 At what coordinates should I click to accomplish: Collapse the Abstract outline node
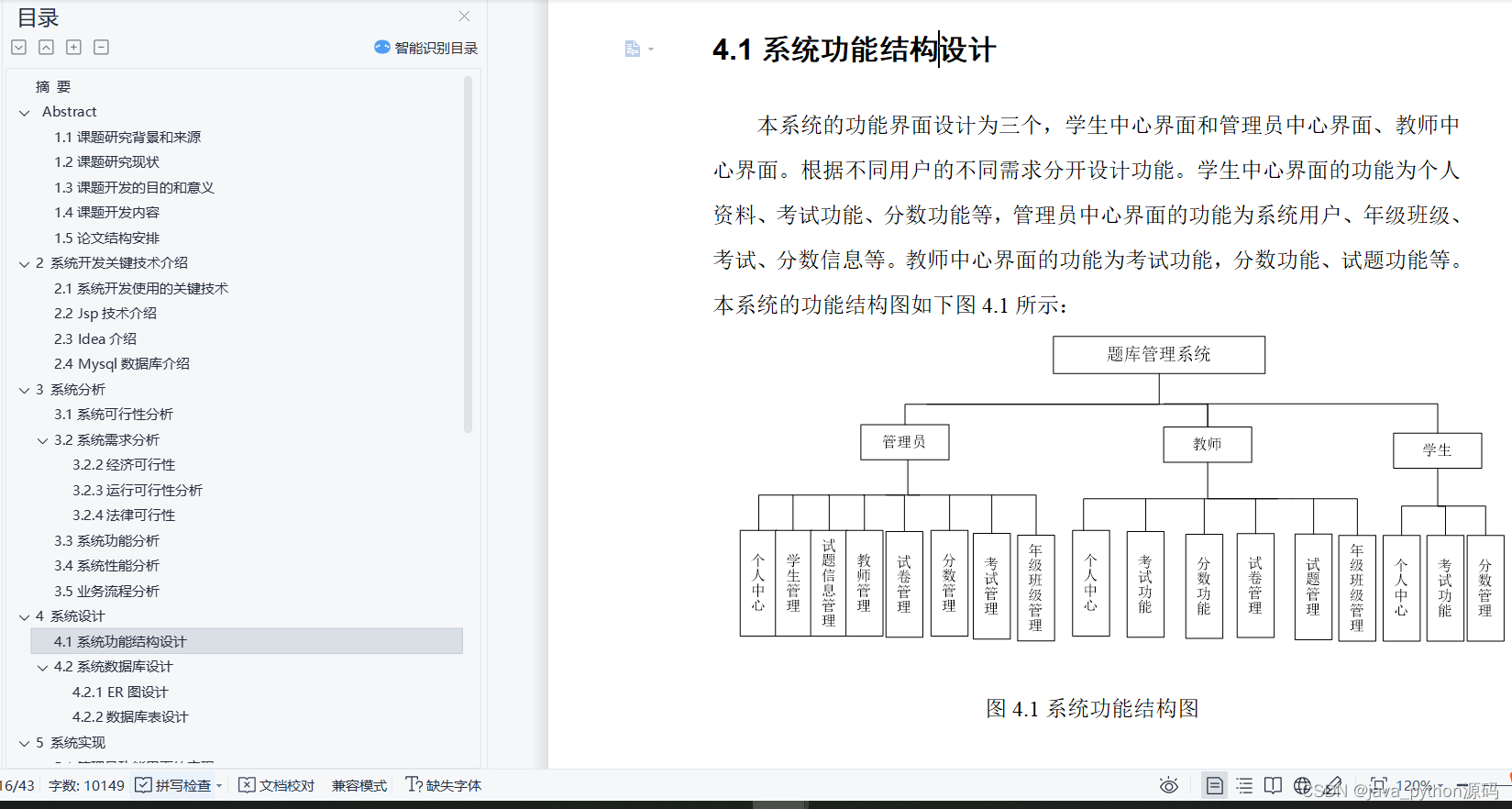25,113
